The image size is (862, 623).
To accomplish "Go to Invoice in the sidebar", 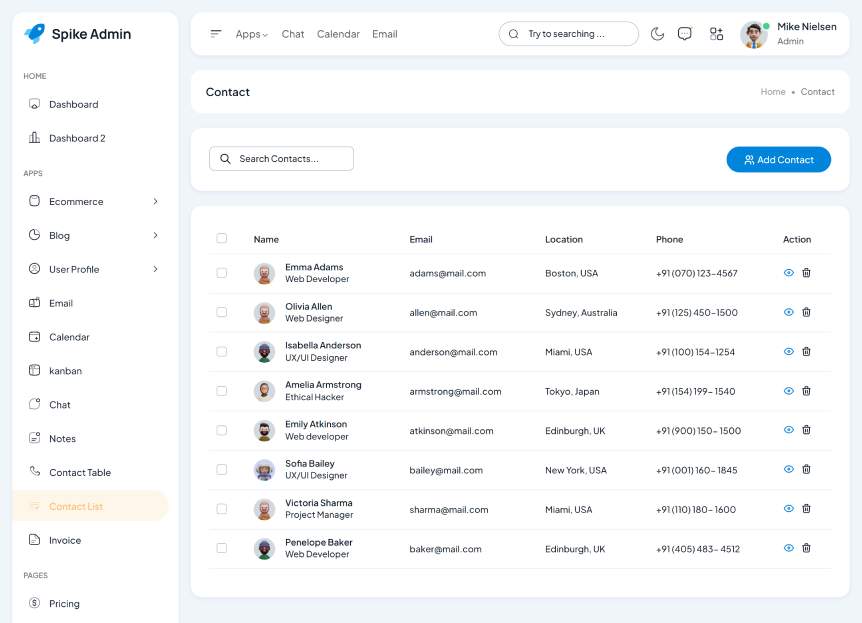I will (65, 540).
